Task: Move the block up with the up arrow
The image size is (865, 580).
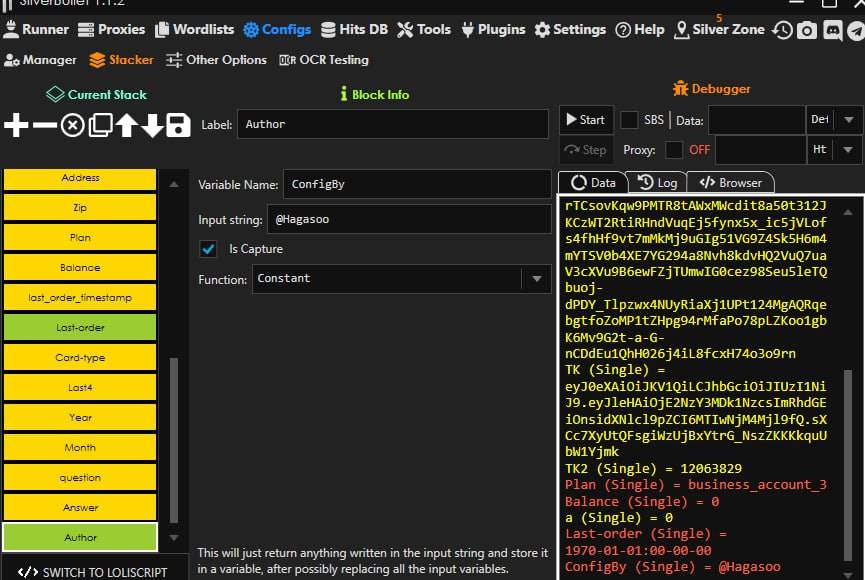Action: point(126,125)
